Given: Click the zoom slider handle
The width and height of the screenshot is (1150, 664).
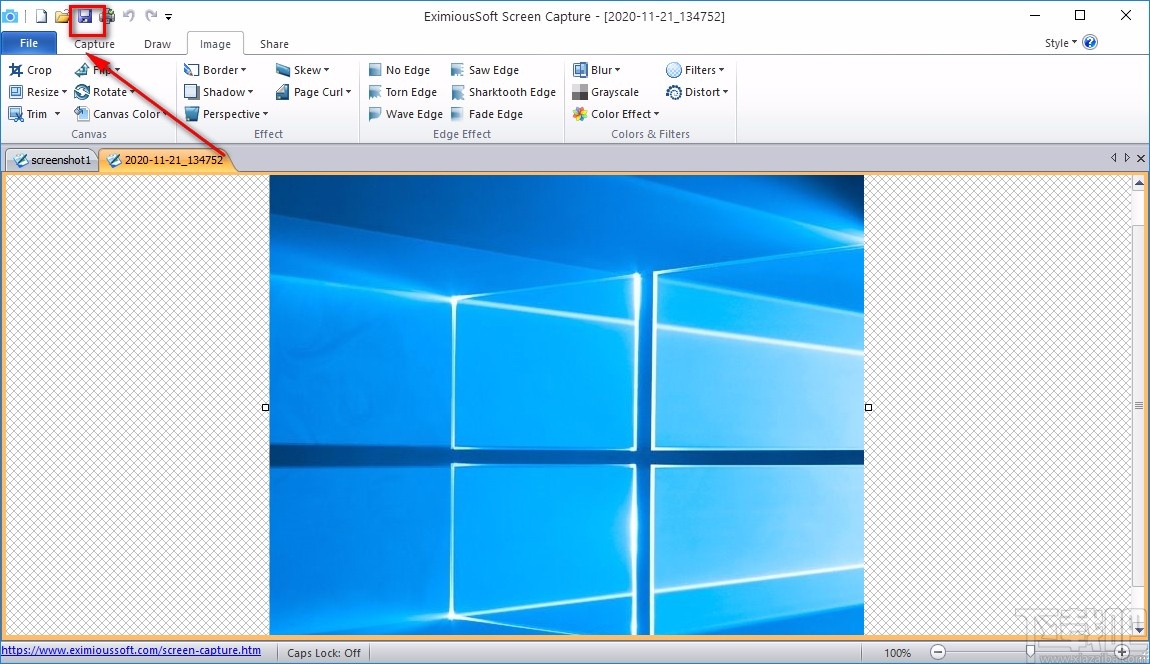Looking at the screenshot, I should tap(1030, 652).
